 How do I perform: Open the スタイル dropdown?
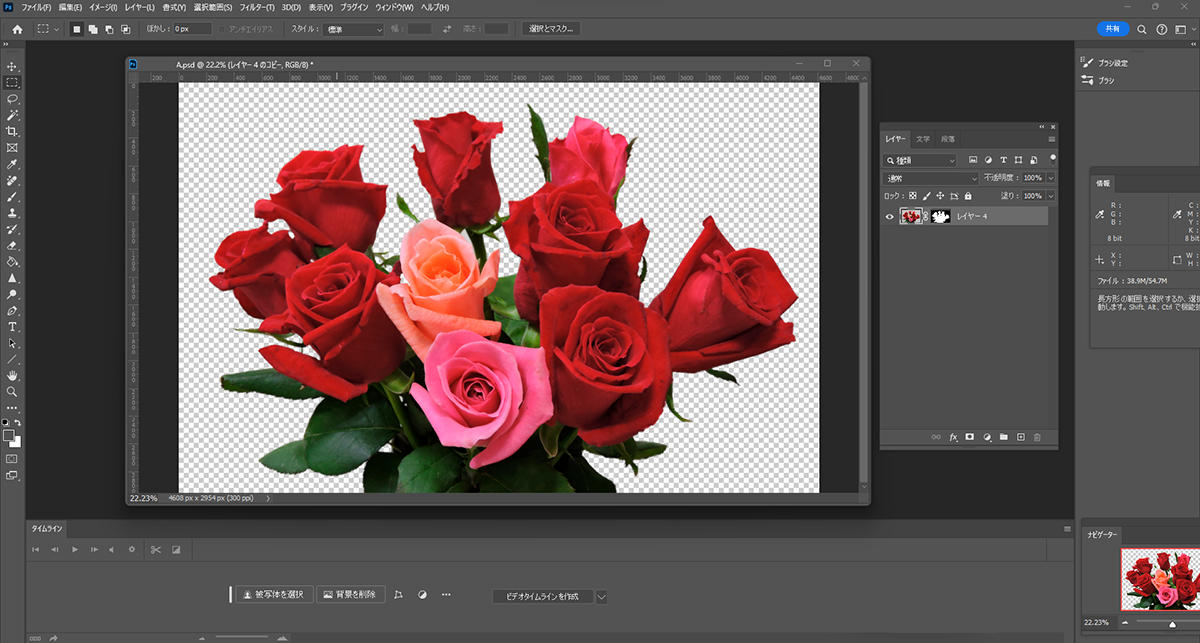[354, 29]
